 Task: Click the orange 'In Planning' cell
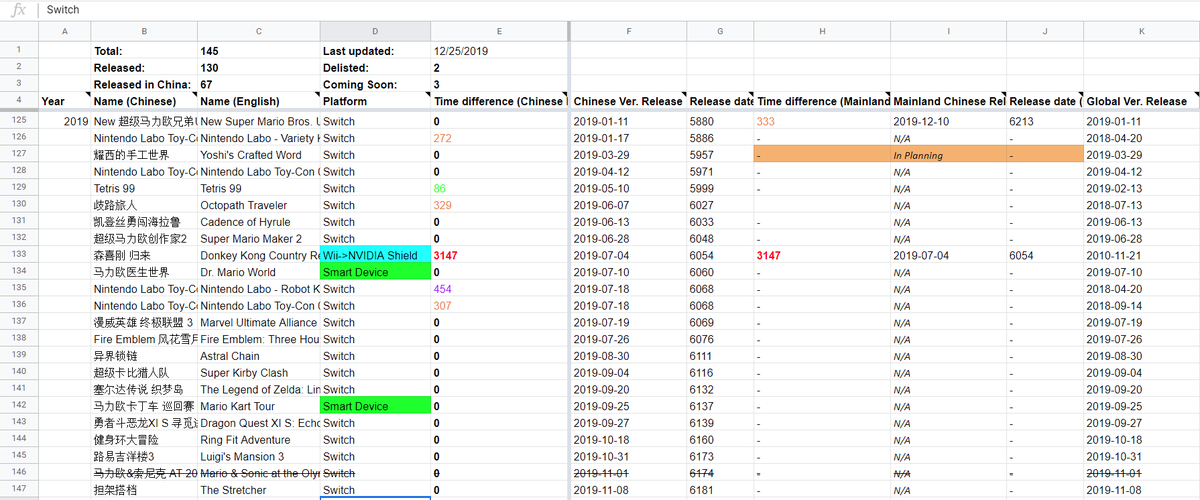[x=948, y=155]
